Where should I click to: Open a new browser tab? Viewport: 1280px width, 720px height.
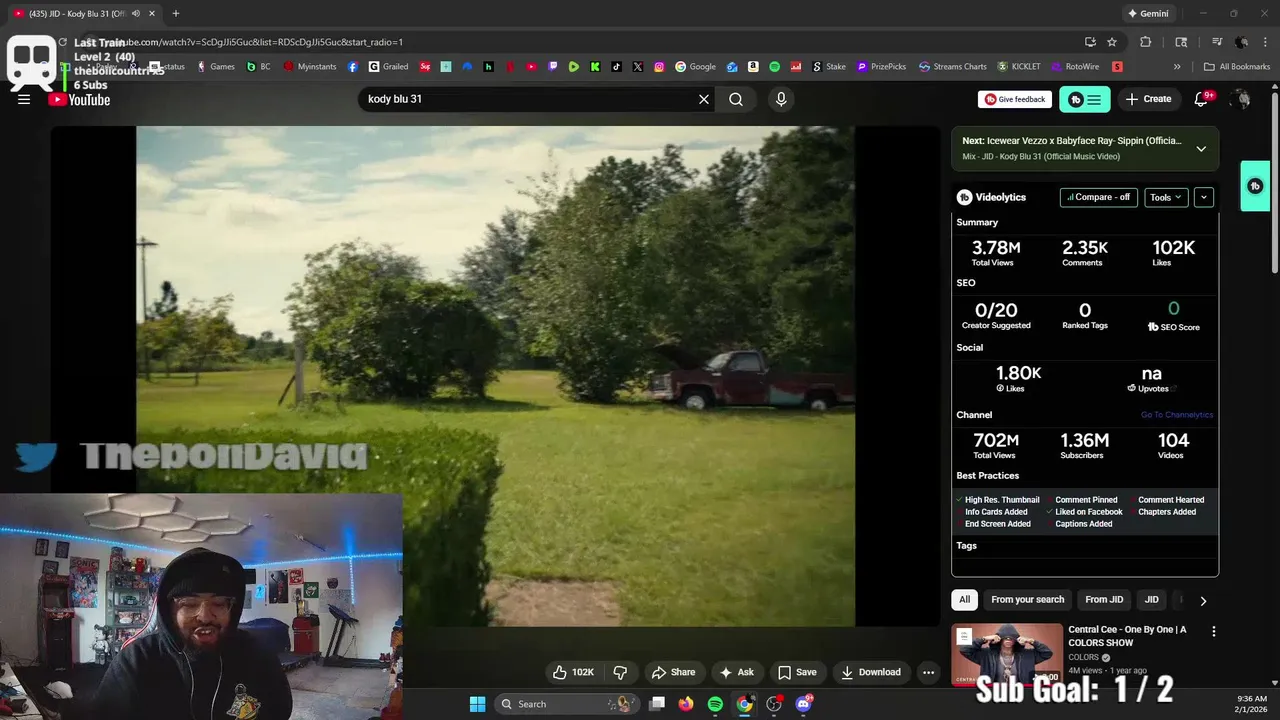coord(176,14)
